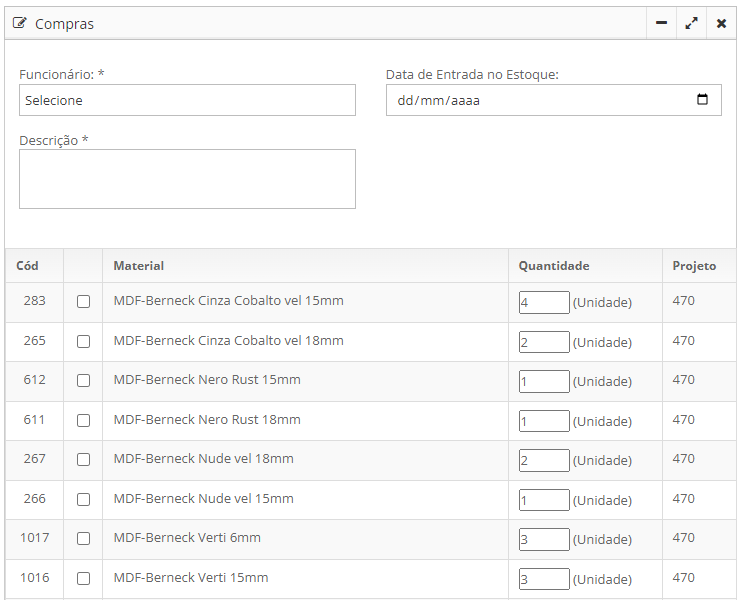Click quantity input for Verti 15mm
Image resolution: width=743 pixels, height=600 pixels.
click(544, 579)
